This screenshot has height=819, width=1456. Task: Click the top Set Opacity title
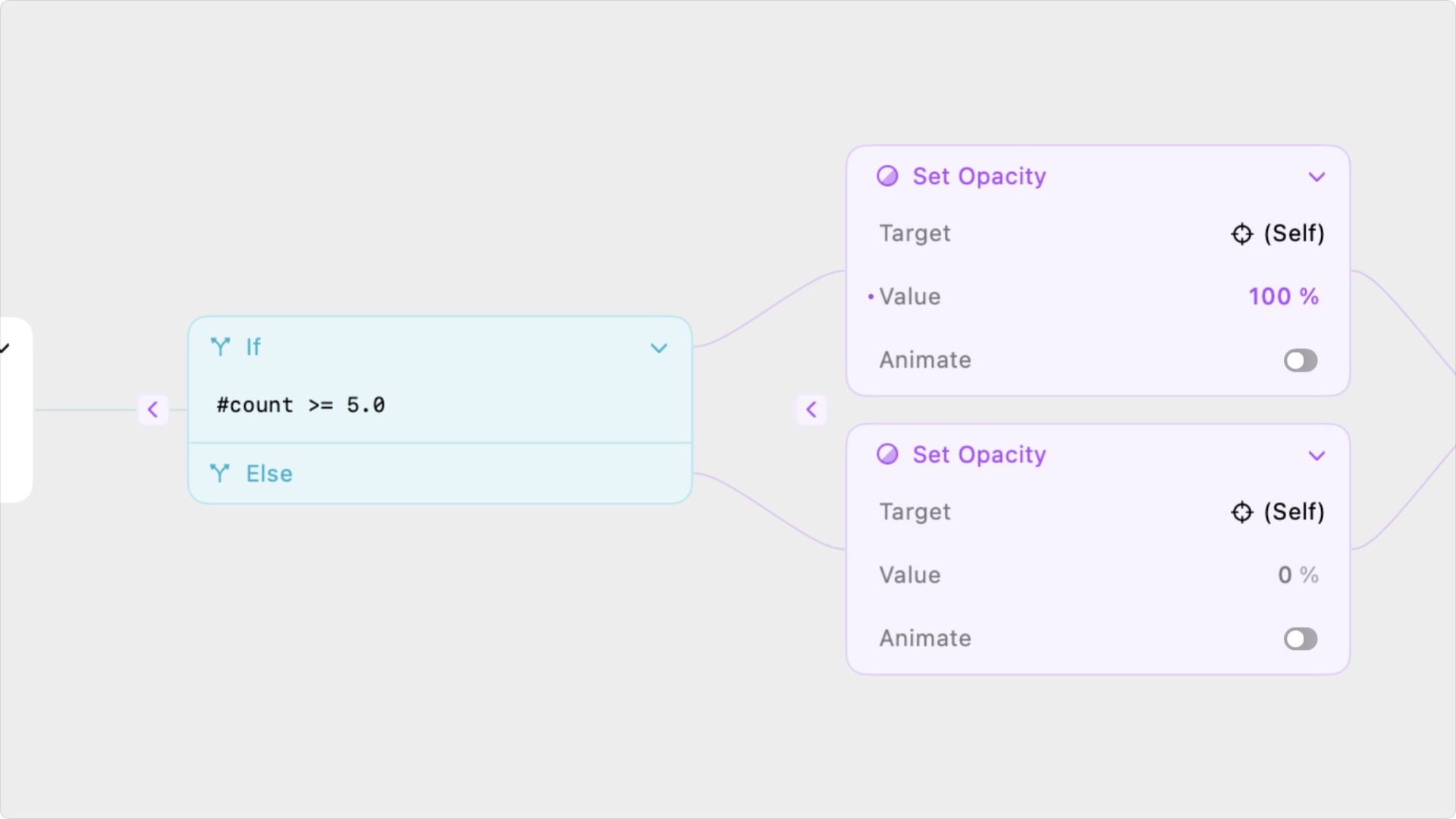979,176
